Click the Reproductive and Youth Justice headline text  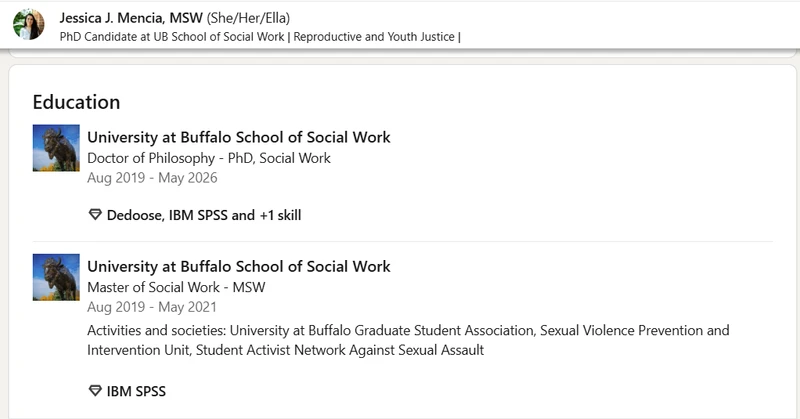[x=374, y=37]
